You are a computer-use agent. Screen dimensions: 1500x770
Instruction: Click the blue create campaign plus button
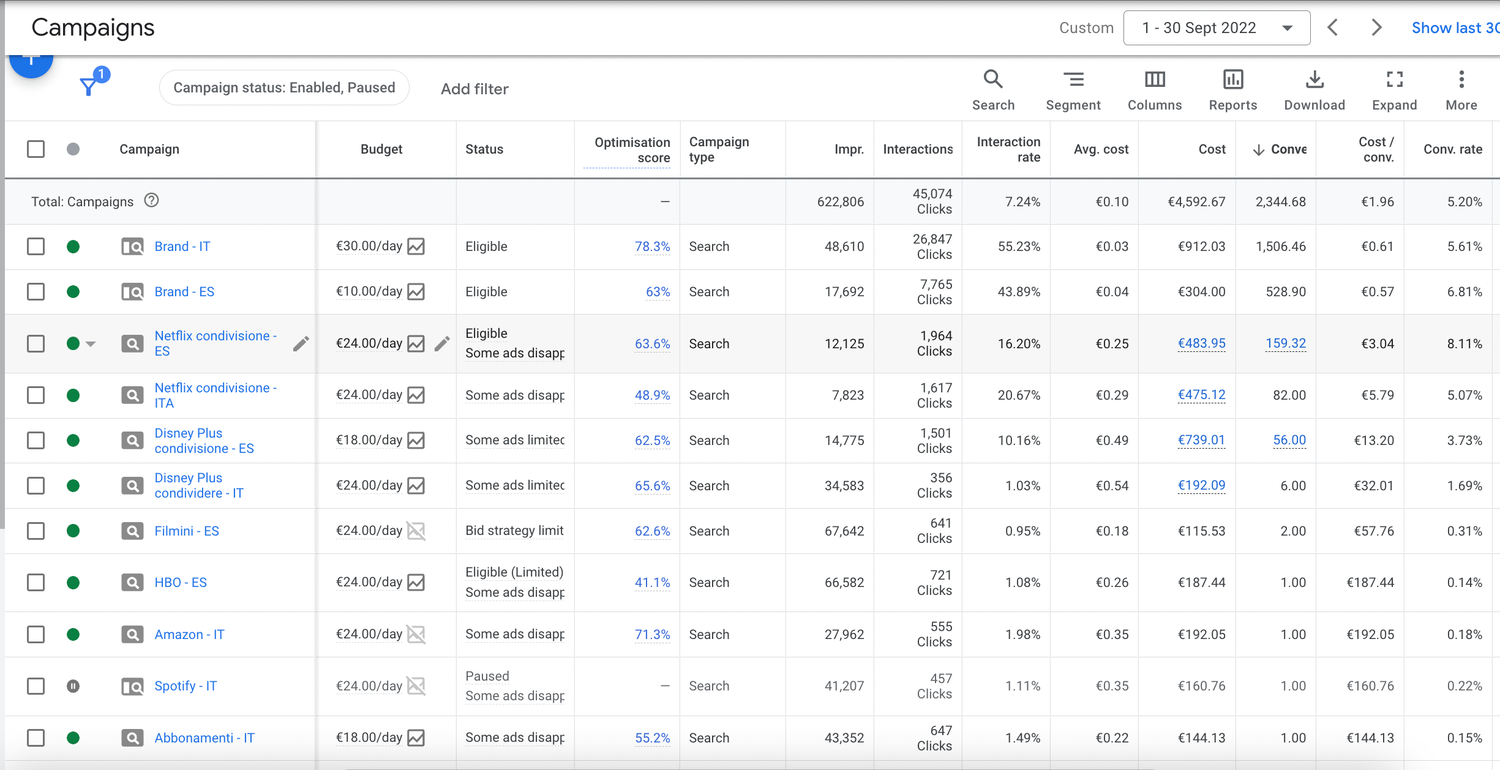tap(31, 64)
